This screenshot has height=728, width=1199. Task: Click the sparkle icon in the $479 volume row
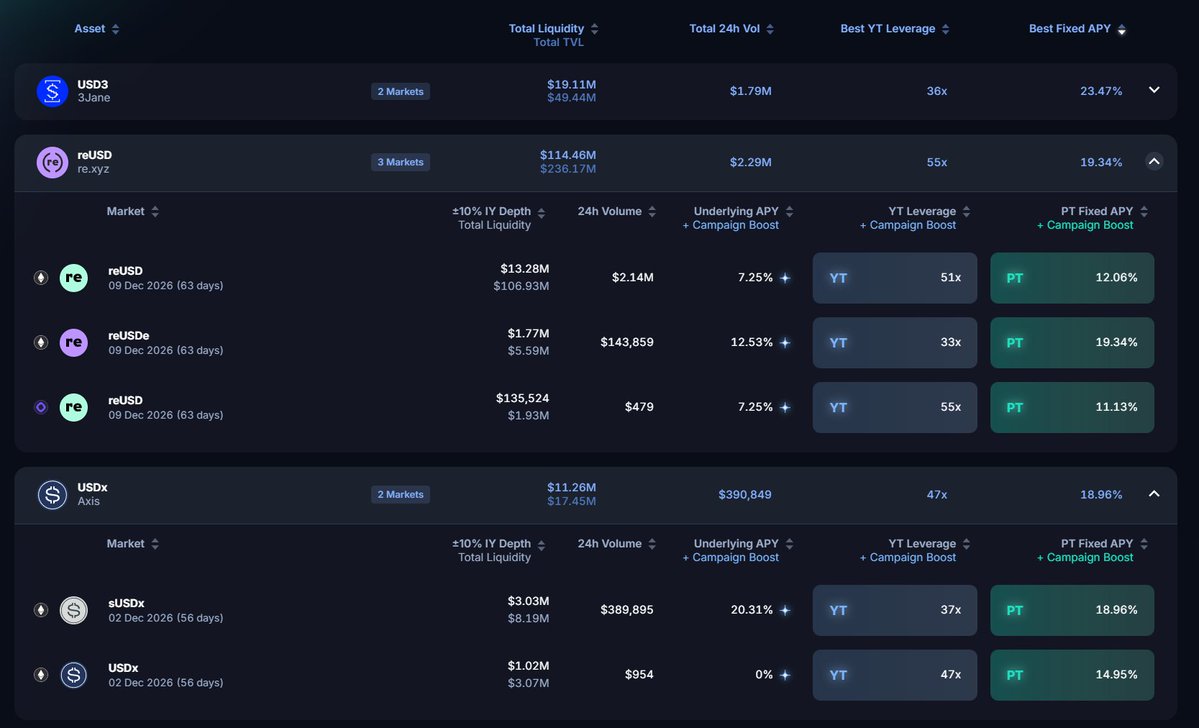(785, 408)
